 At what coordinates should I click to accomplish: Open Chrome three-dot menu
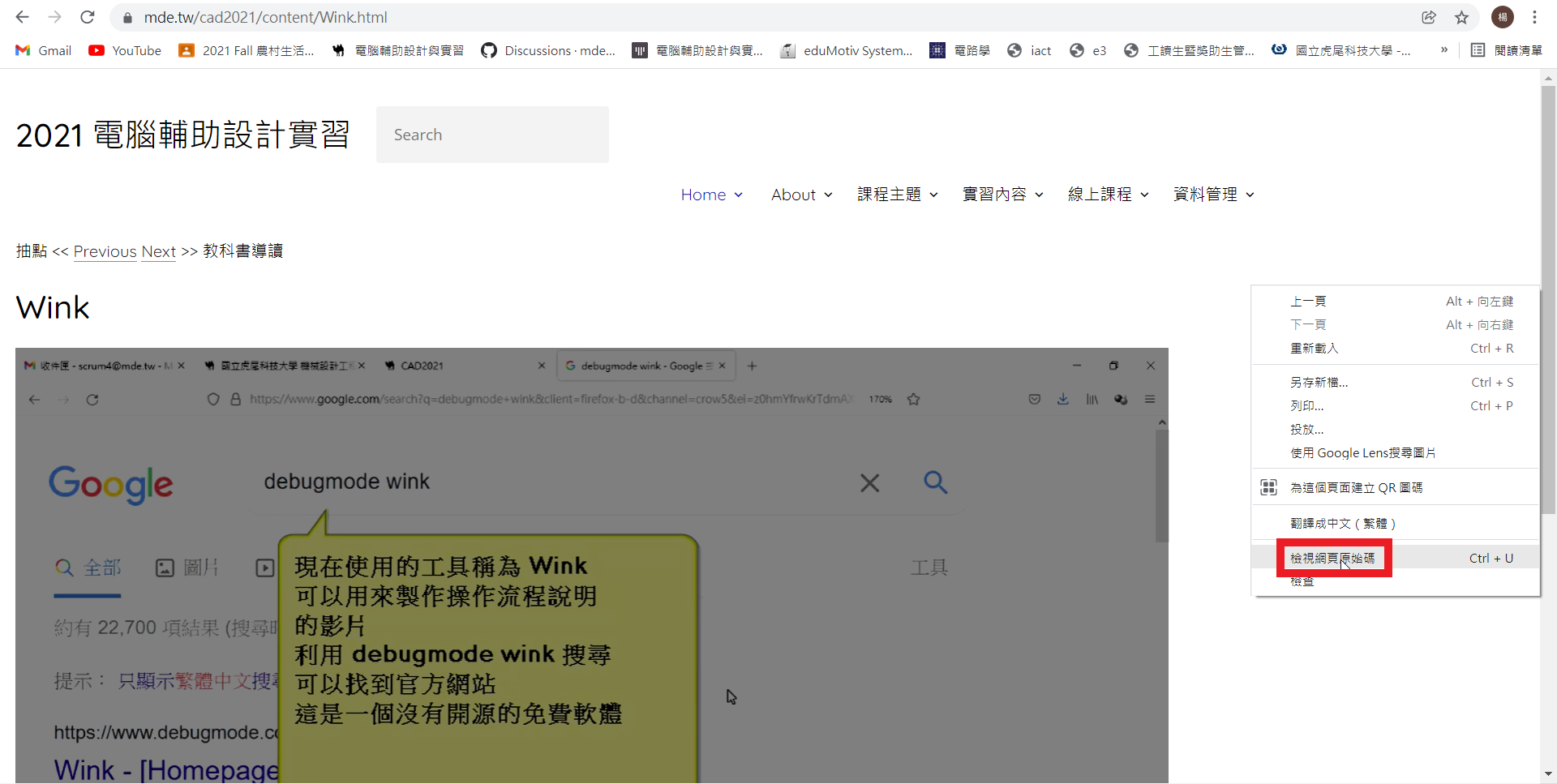click(1535, 17)
